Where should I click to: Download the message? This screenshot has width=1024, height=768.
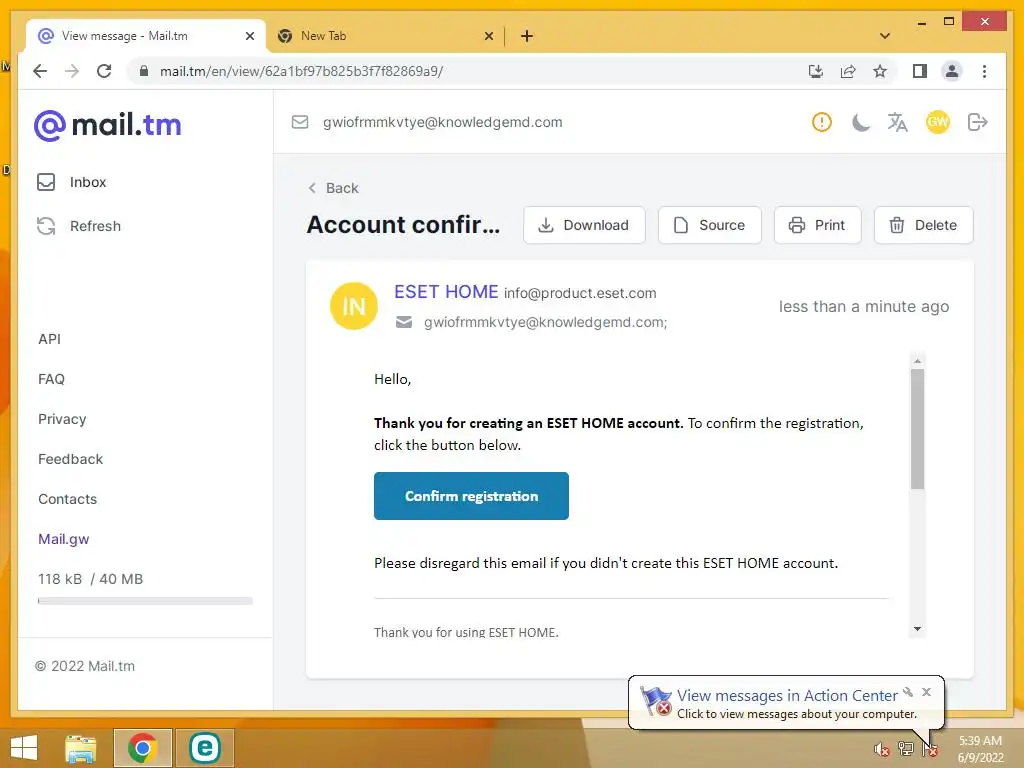[584, 225]
